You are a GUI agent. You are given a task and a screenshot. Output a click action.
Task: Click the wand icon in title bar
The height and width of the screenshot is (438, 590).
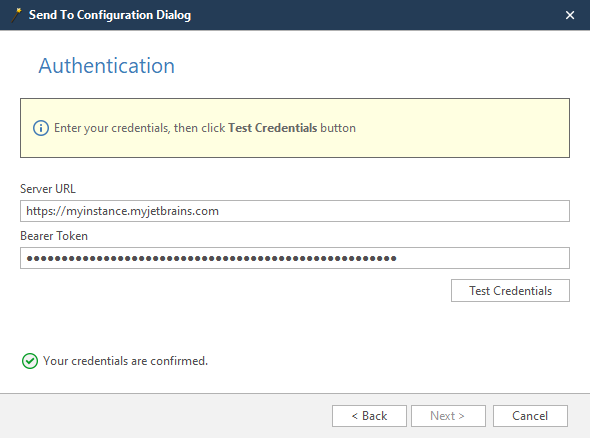click(16, 15)
